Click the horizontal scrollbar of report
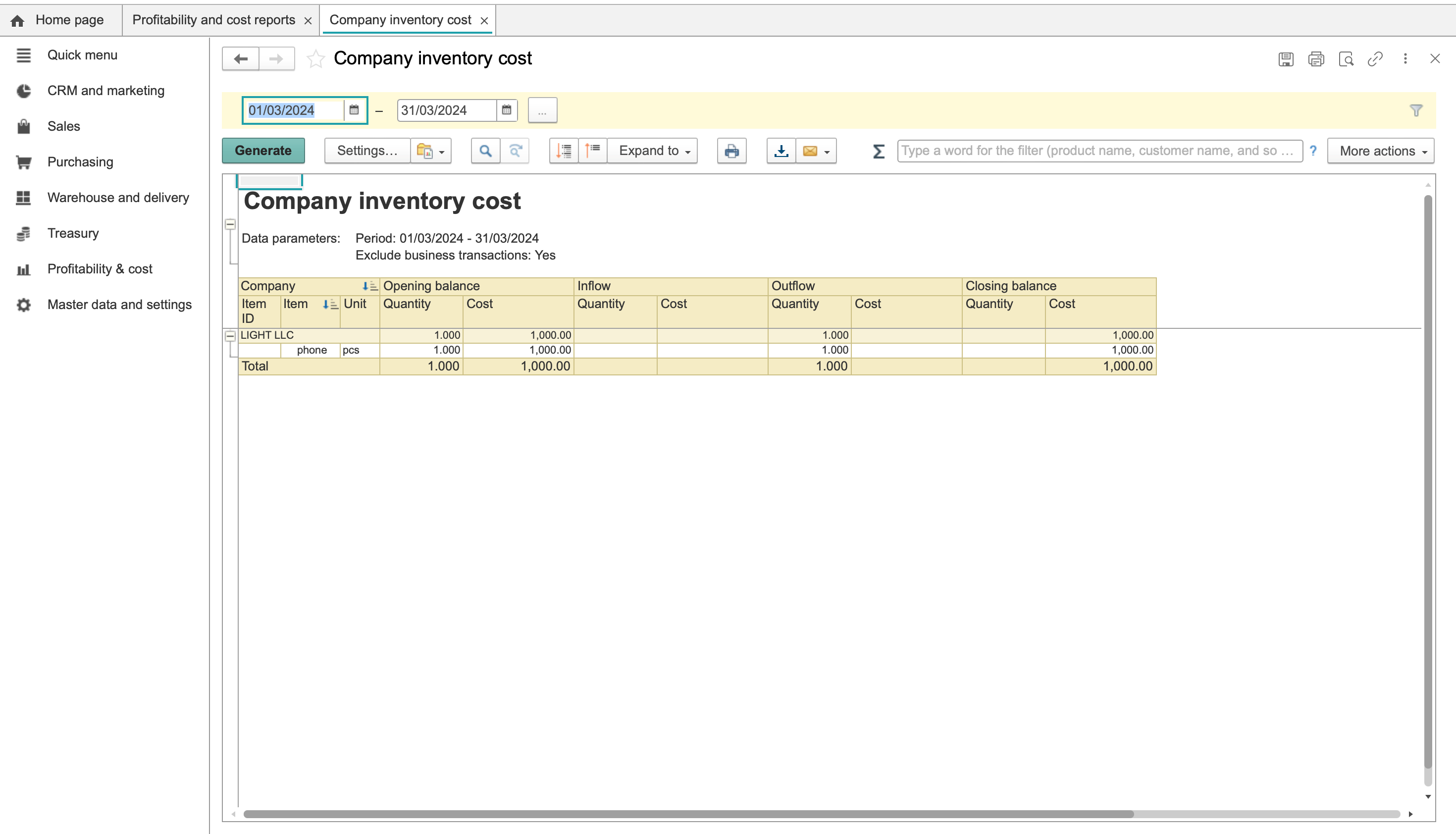 (x=687, y=814)
